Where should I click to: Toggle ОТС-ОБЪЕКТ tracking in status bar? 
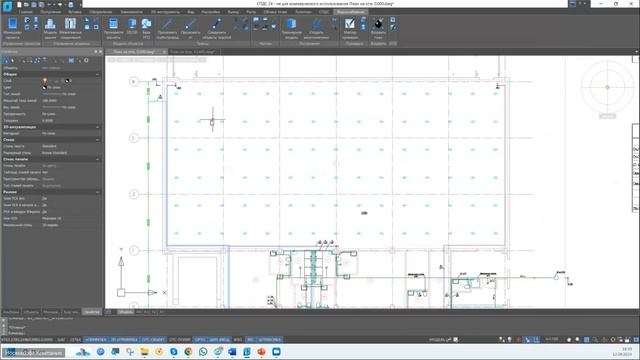click(153, 340)
